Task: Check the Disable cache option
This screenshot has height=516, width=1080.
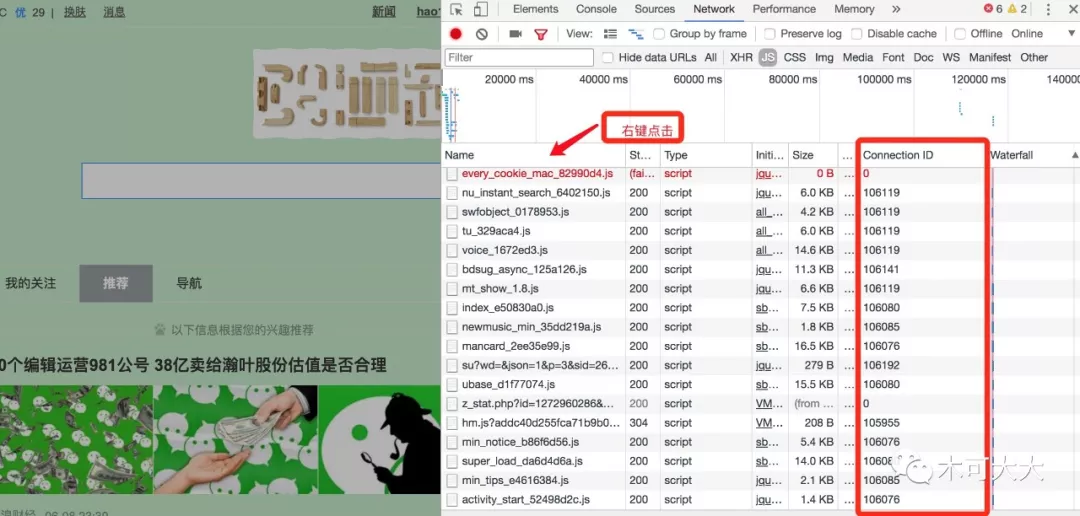Action: coord(857,34)
